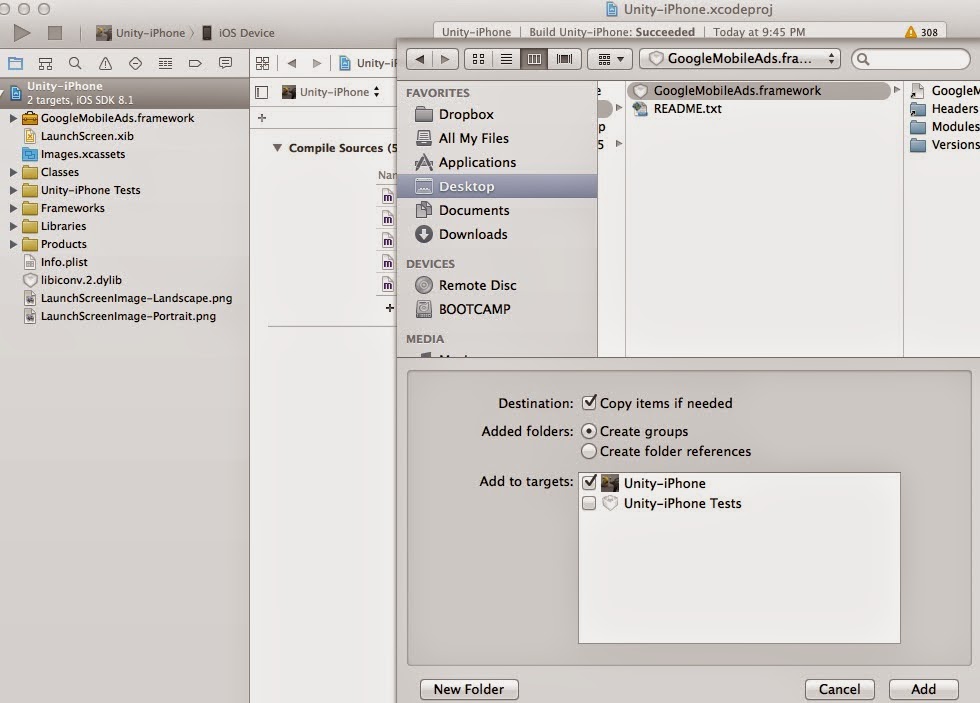This screenshot has width=980, height=703.
Task: Open the Breakpoint navigator icon
Action: coord(195,63)
